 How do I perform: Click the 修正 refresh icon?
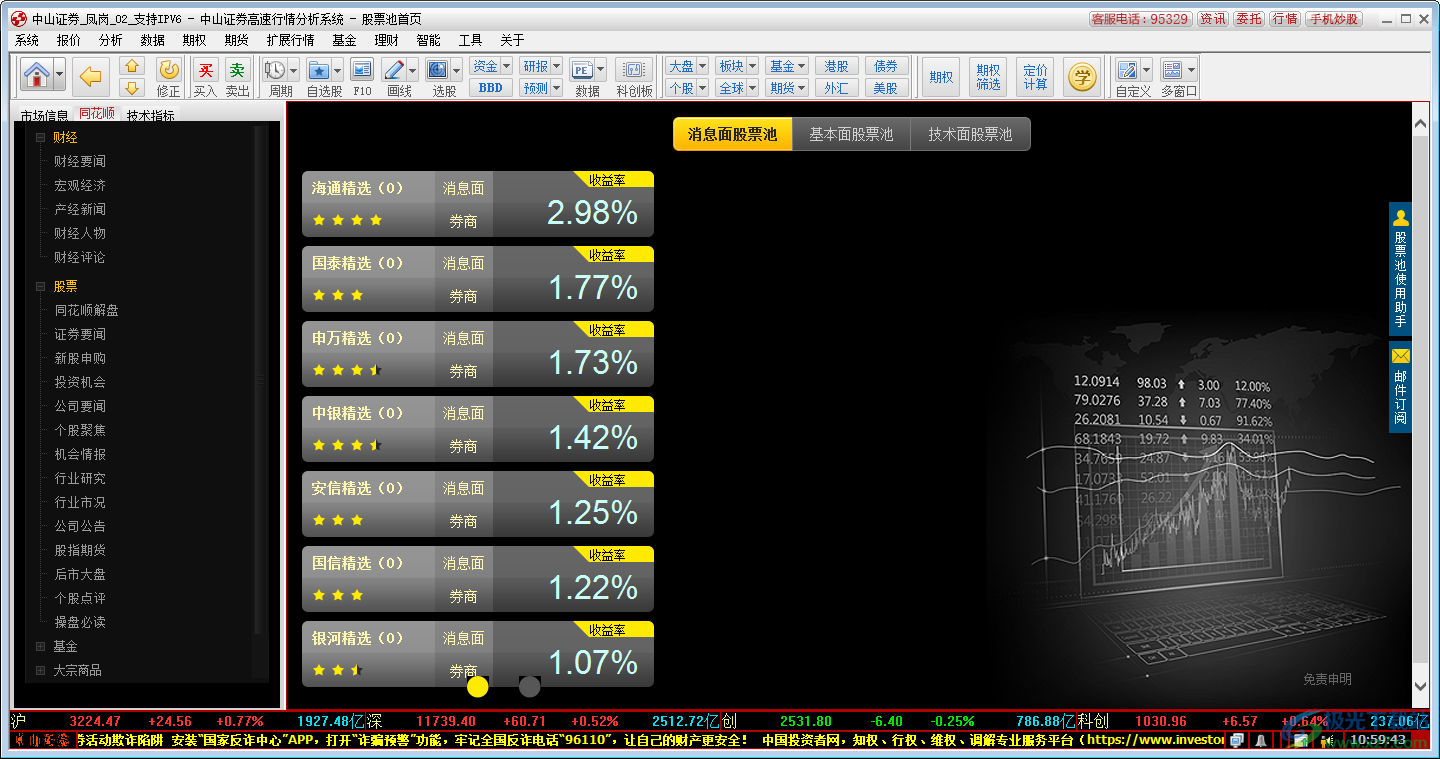coord(169,69)
